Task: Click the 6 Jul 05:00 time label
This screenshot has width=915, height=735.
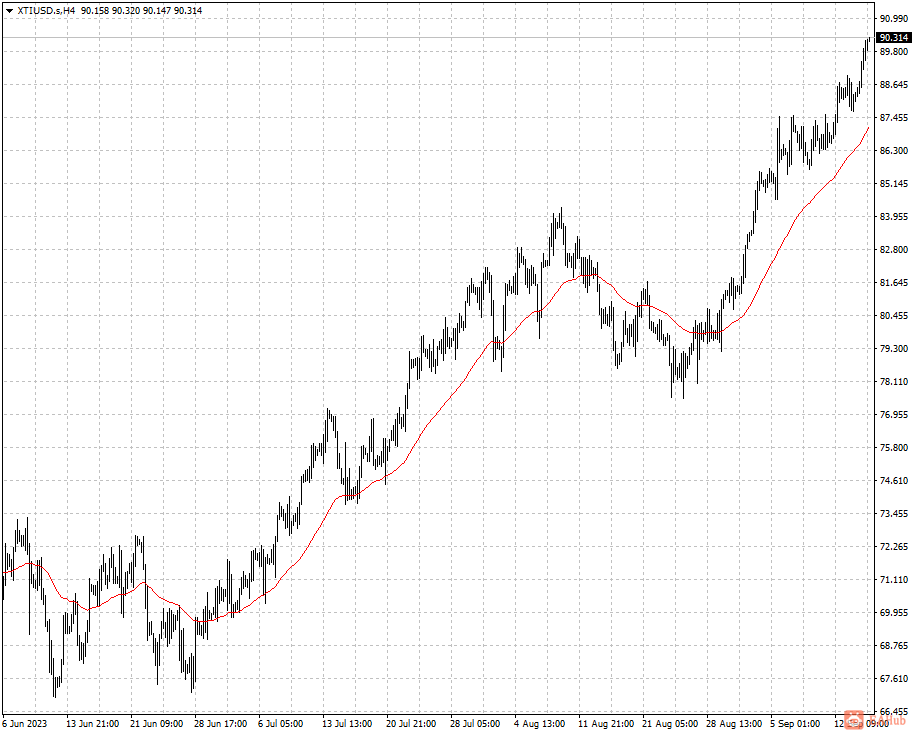Action: pyautogui.click(x=281, y=724)
